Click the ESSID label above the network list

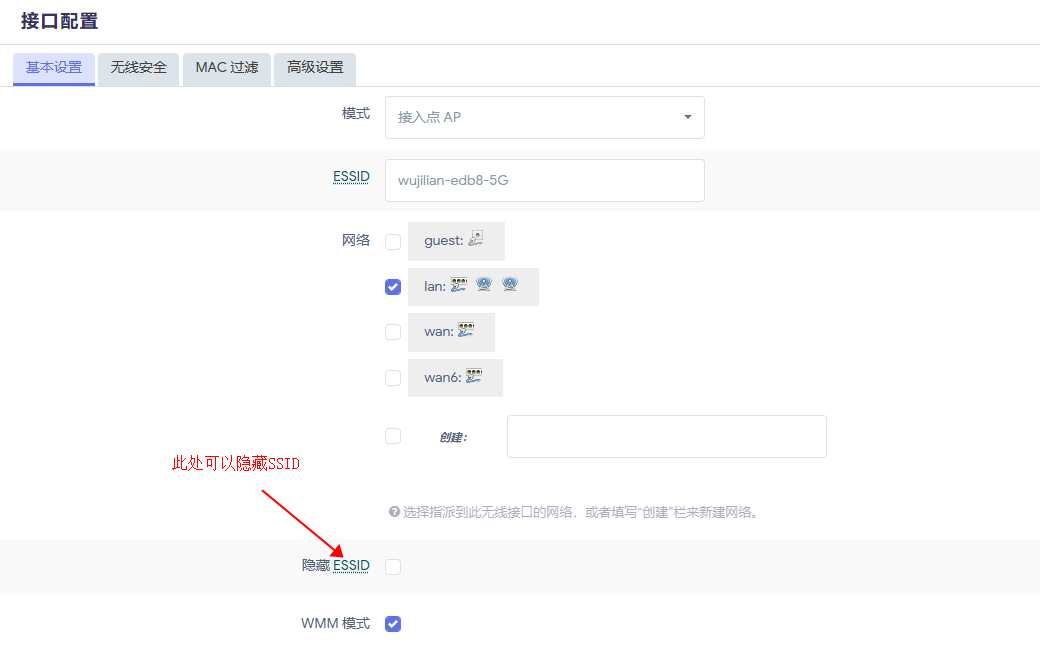pos(351,177)
